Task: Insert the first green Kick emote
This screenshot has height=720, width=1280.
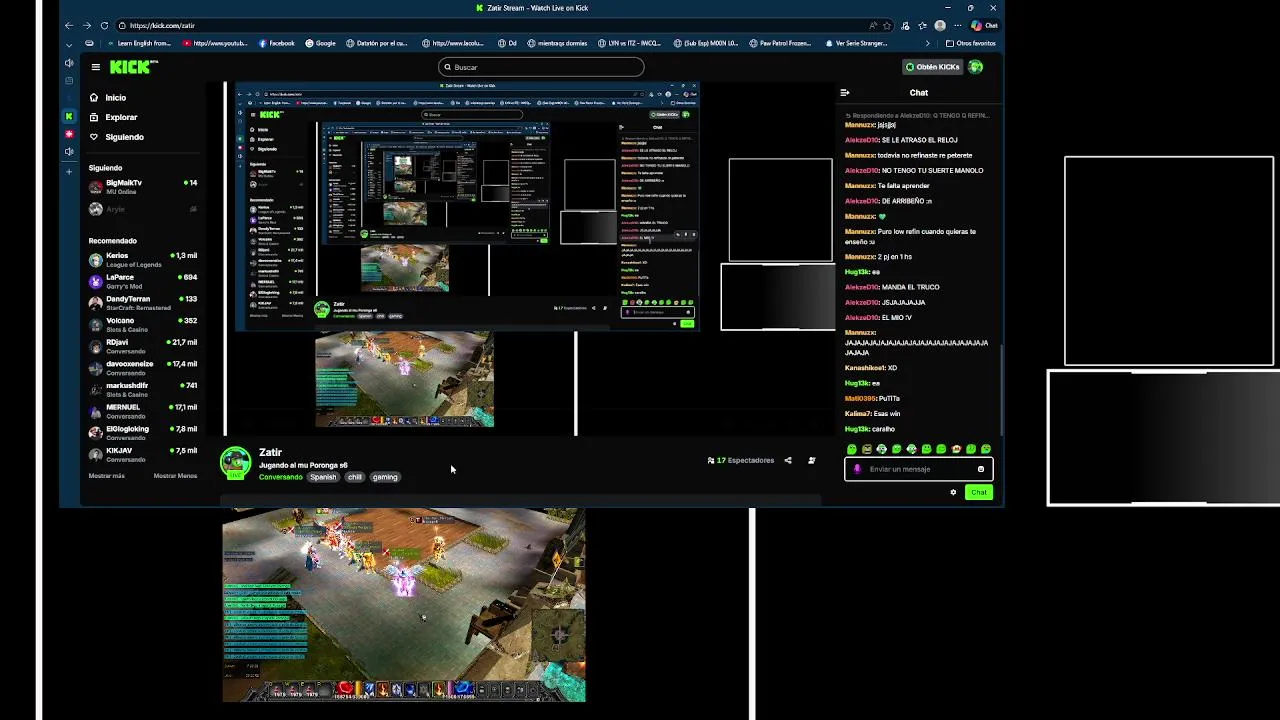Action: (852, 449)
